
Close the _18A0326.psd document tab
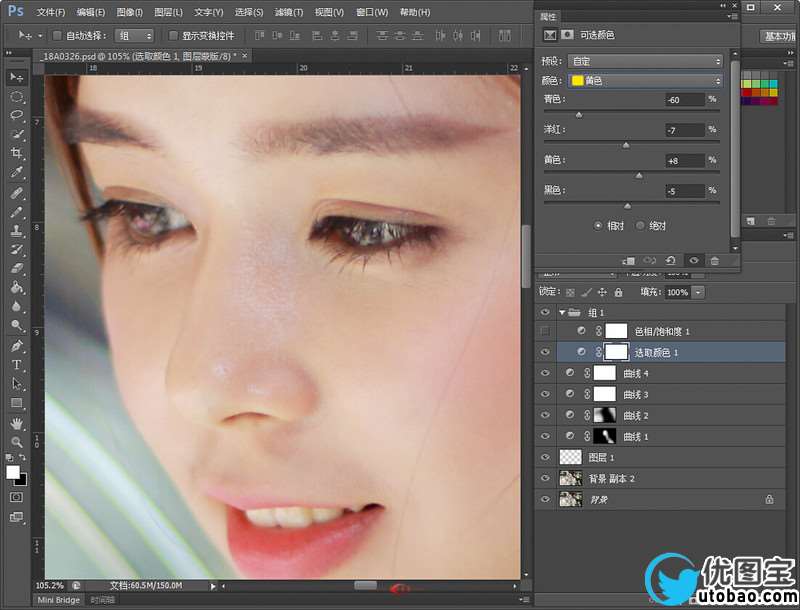point(245,56)
